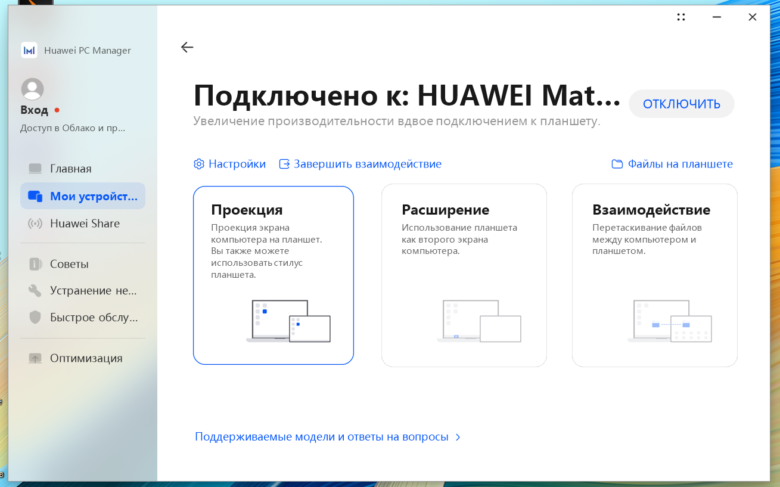Open the Настройки link
Screen dimensions: 780x487
pos(237,164)
